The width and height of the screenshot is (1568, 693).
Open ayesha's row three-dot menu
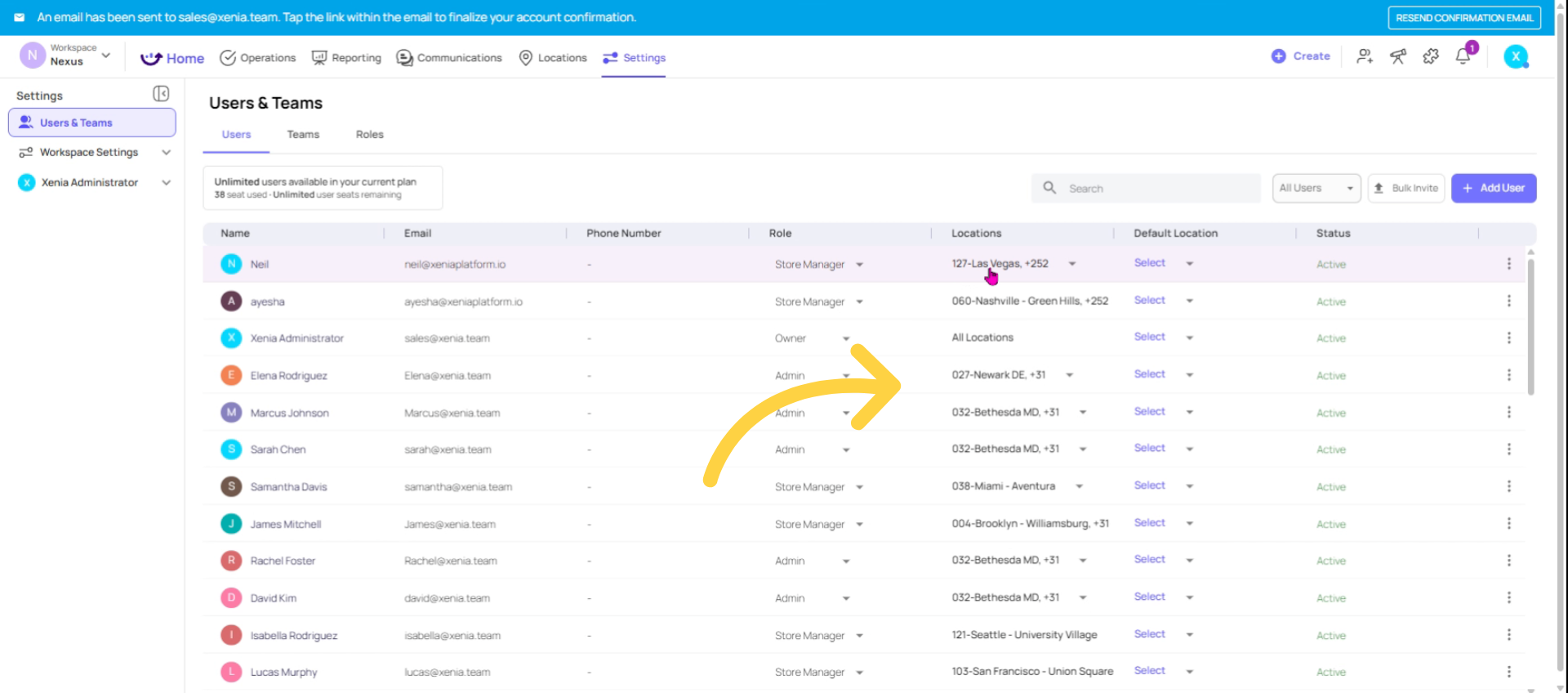point(1508,302)
